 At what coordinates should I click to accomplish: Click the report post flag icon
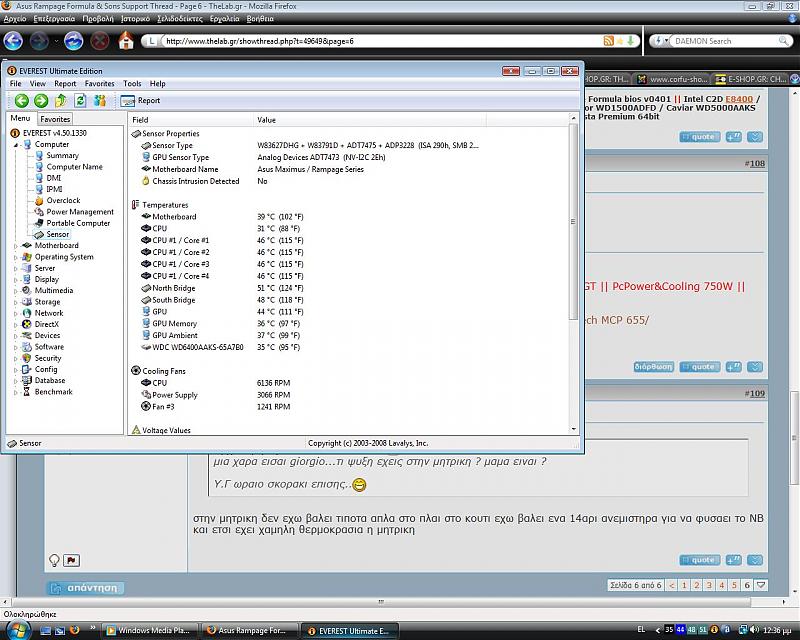[71, 560]
